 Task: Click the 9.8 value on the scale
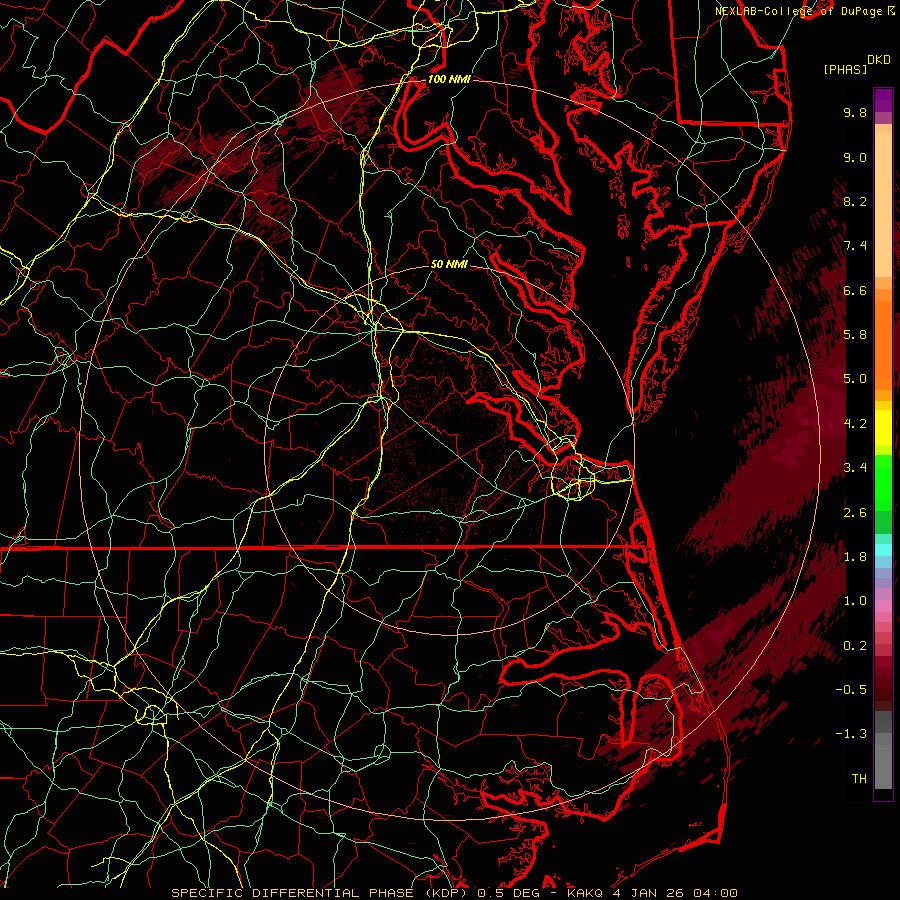click(x=855, y=113)
